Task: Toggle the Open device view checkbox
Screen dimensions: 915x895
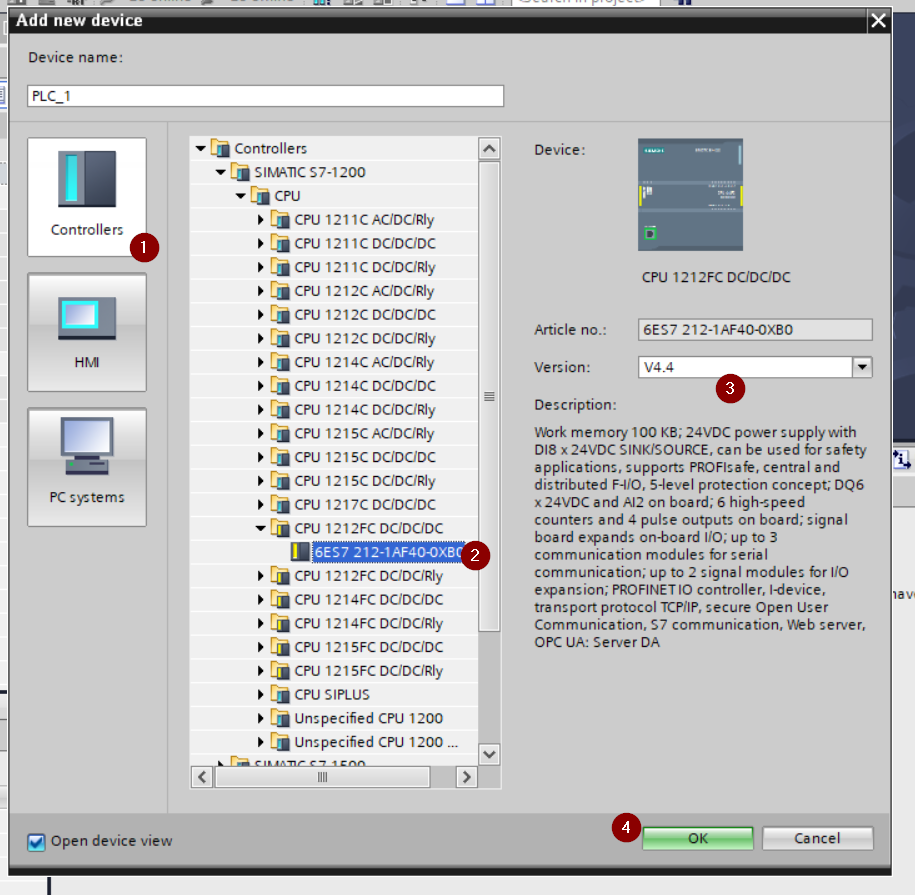Action: click(36, 842)
